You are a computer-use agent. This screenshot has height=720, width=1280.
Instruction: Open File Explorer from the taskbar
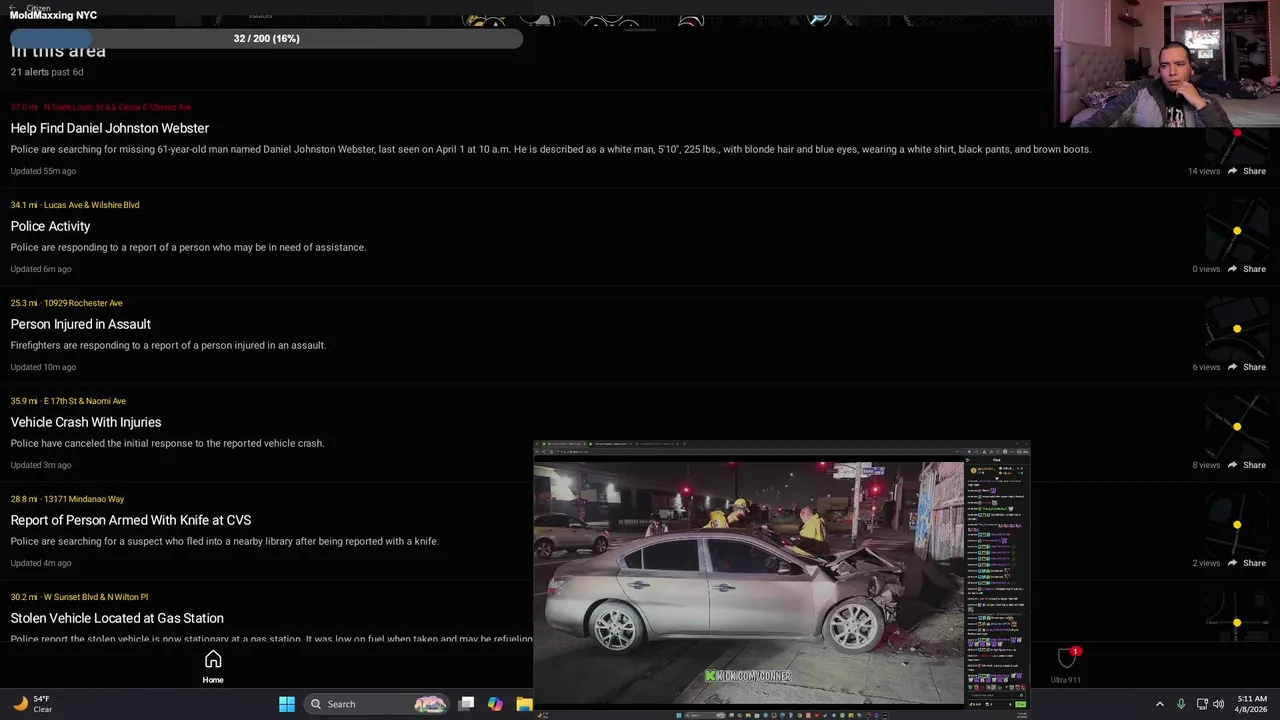524,704
